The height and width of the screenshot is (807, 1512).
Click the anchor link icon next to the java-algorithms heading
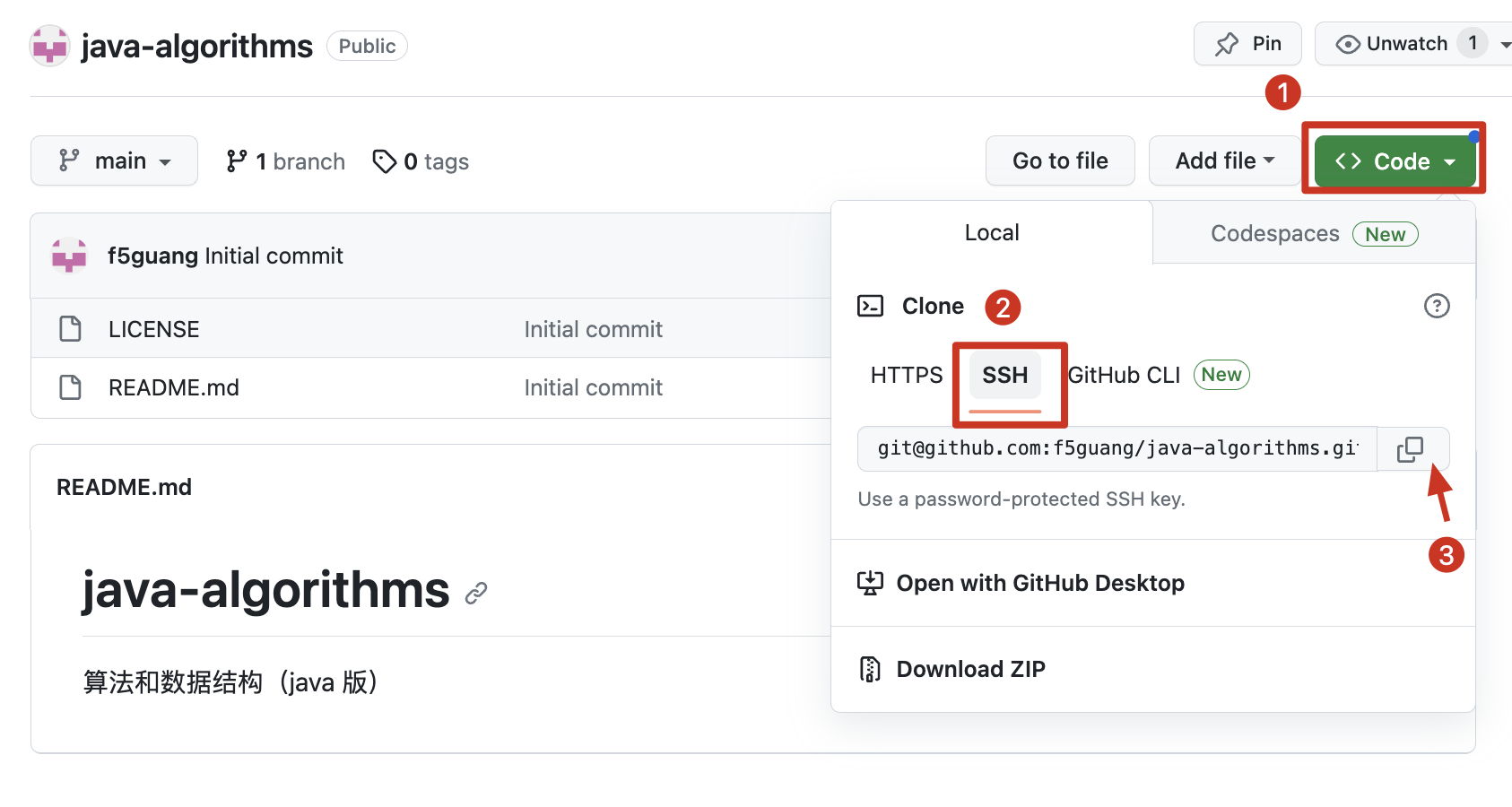(476, 593)
